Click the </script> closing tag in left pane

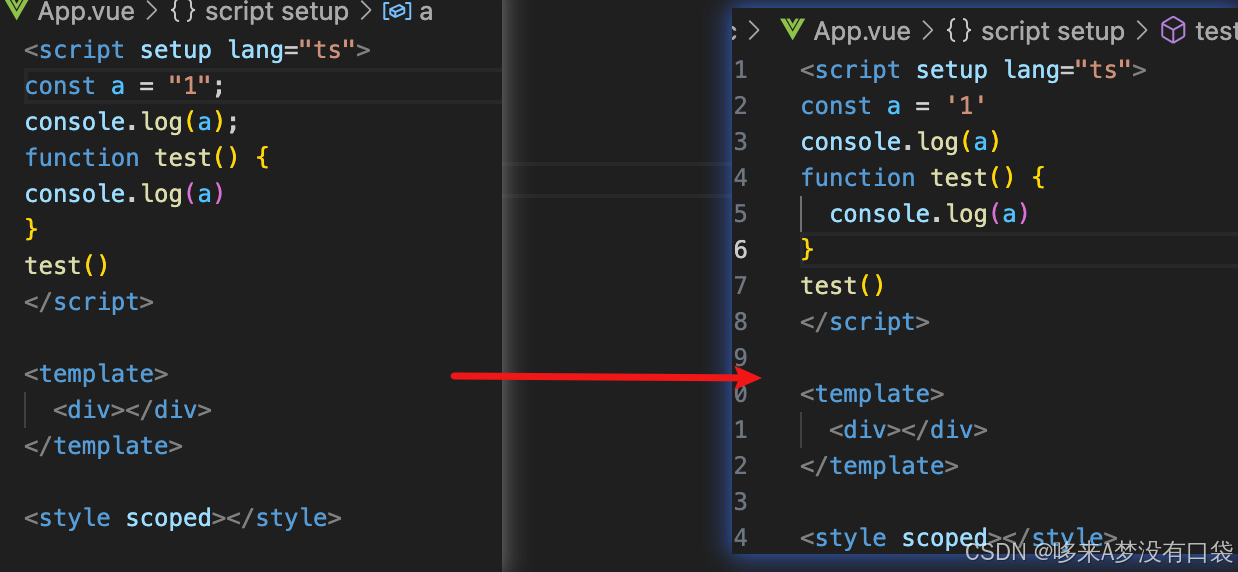click(x=89, y=302)
